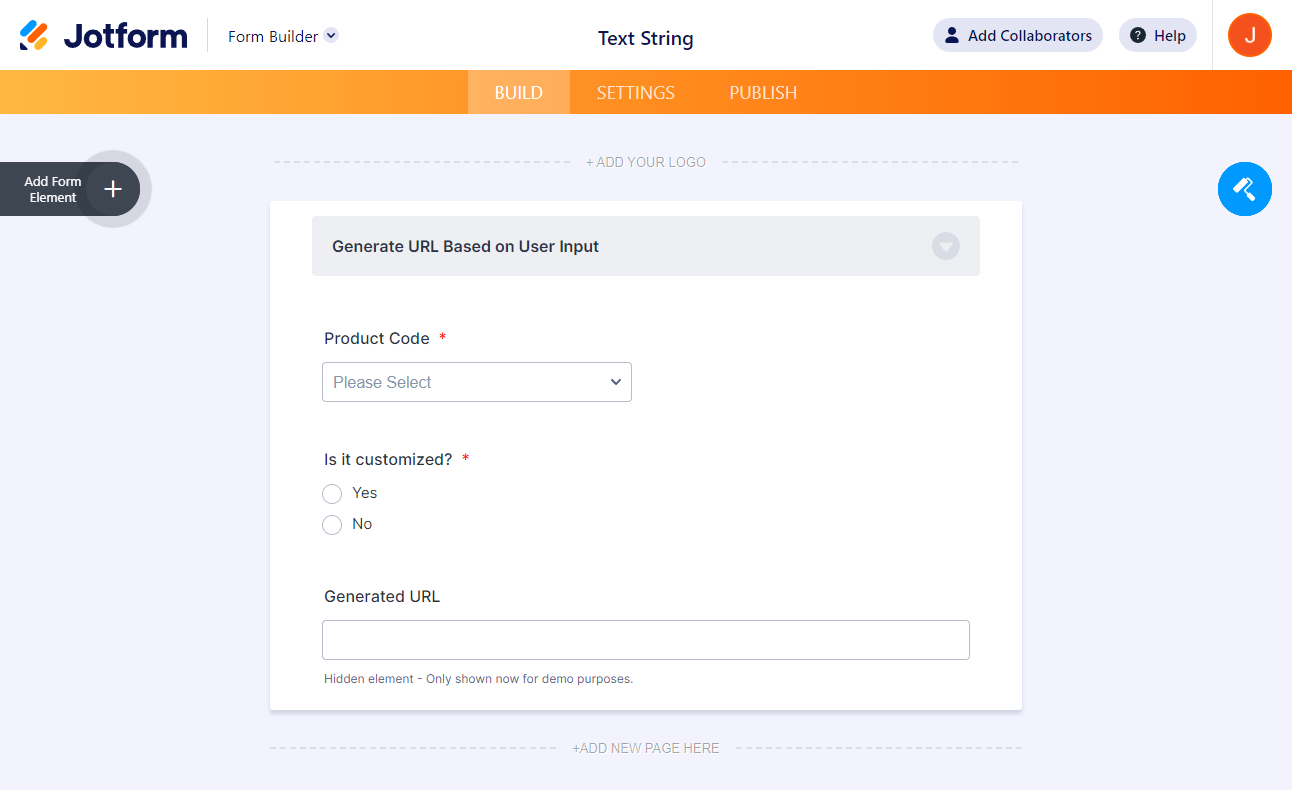The width and height of the screenshot is (1292, 790).
Task: Select the Generate URL header text
Action: pos(465,247)
